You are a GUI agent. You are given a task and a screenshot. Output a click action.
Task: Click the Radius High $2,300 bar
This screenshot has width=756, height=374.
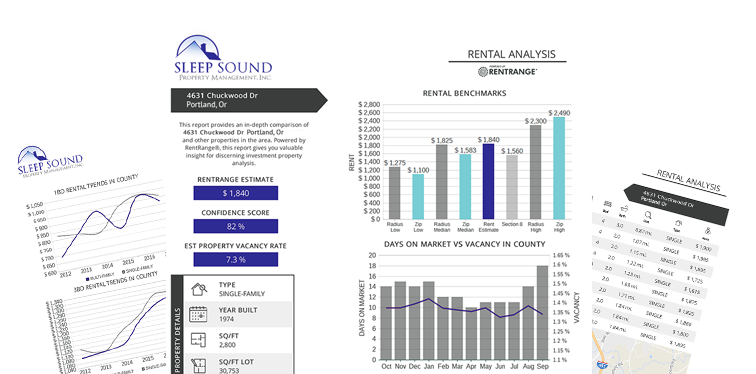pos(535,172)
